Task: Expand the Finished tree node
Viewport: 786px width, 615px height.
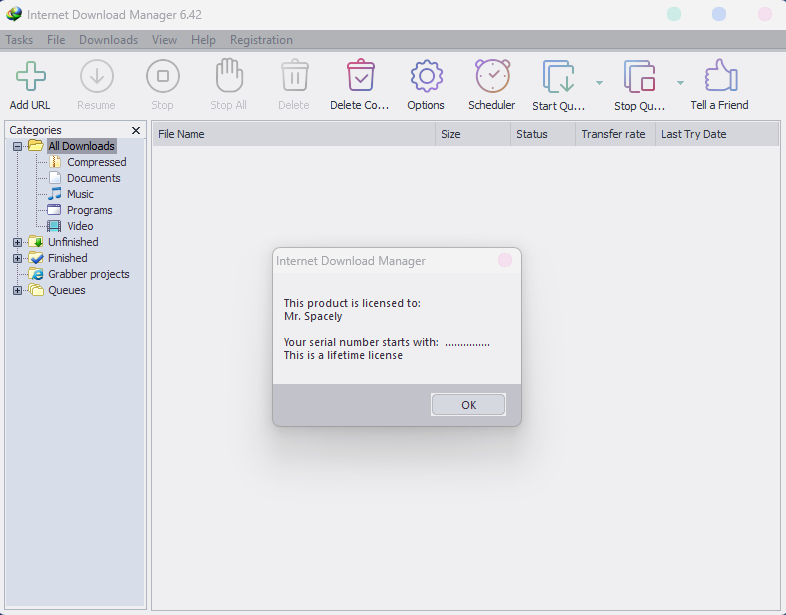Action: [x=18, y=258]
